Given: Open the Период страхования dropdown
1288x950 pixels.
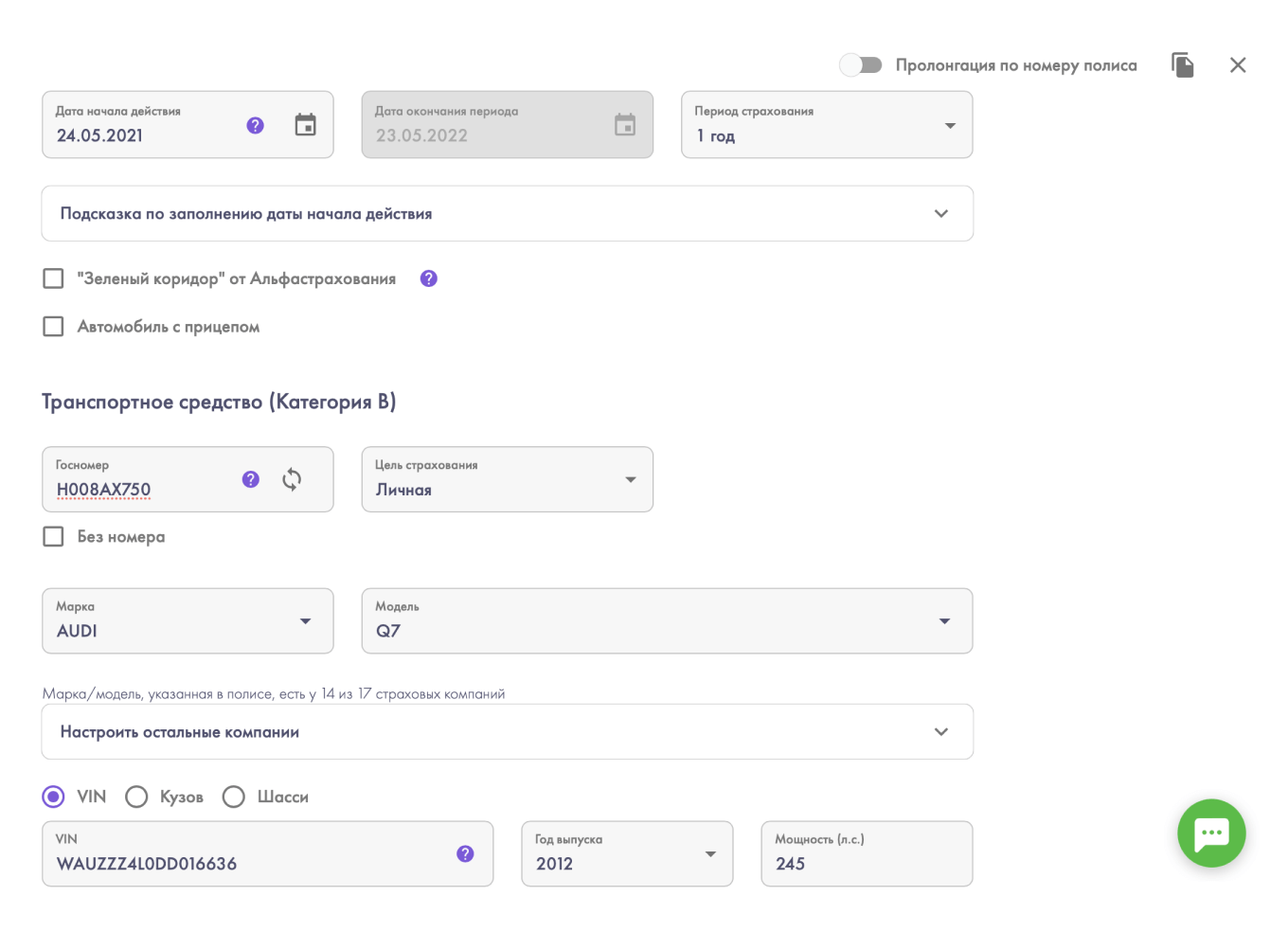Looking at the screenshot, I should [x=826, y=125].
